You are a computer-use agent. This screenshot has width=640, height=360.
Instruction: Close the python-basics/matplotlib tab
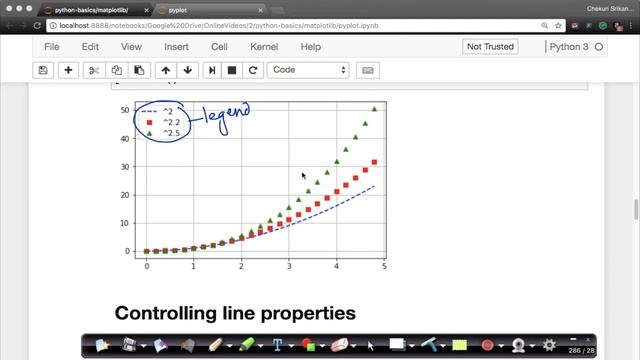coord(147,10)
